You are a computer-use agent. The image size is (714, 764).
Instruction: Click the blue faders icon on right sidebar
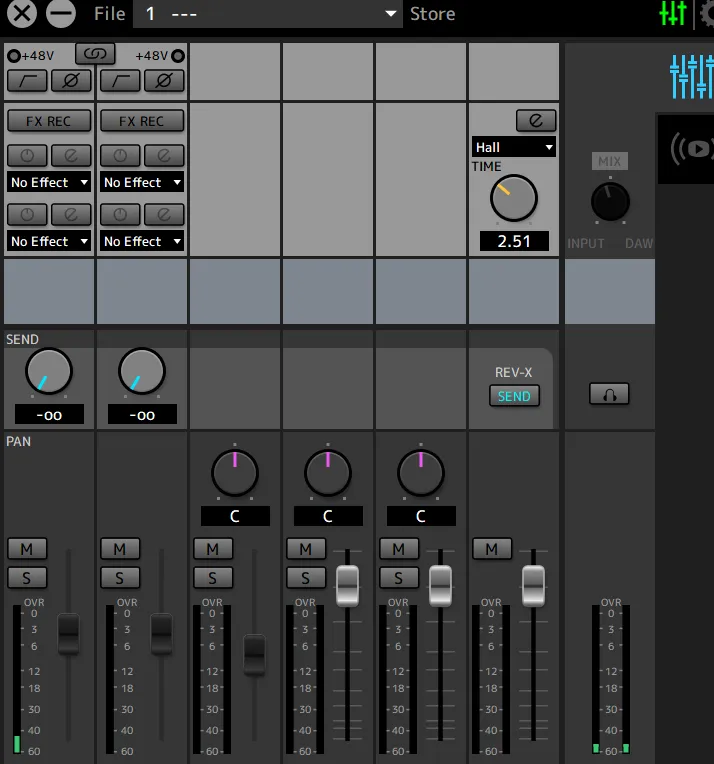[x=692, y=77]
